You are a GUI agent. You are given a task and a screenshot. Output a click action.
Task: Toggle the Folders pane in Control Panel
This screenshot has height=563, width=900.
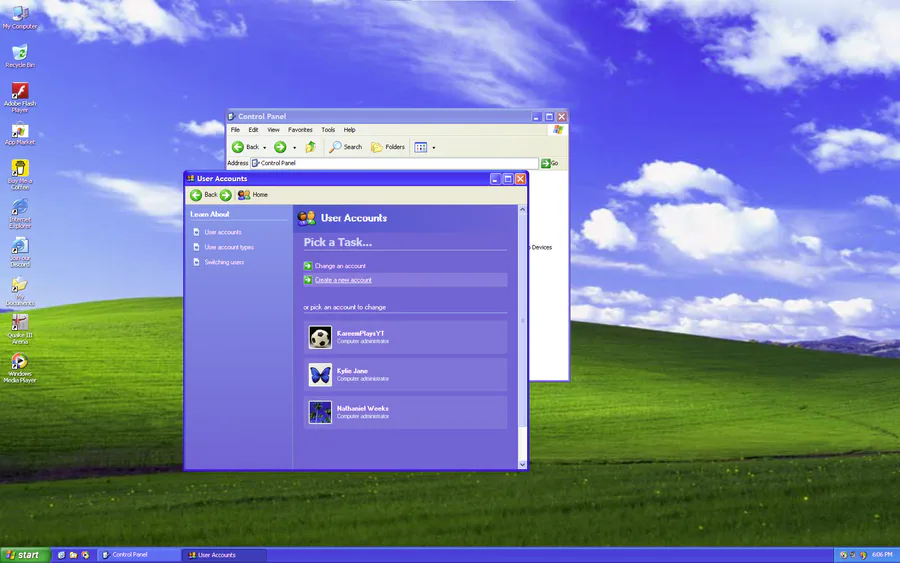click(x=388, y=147)
